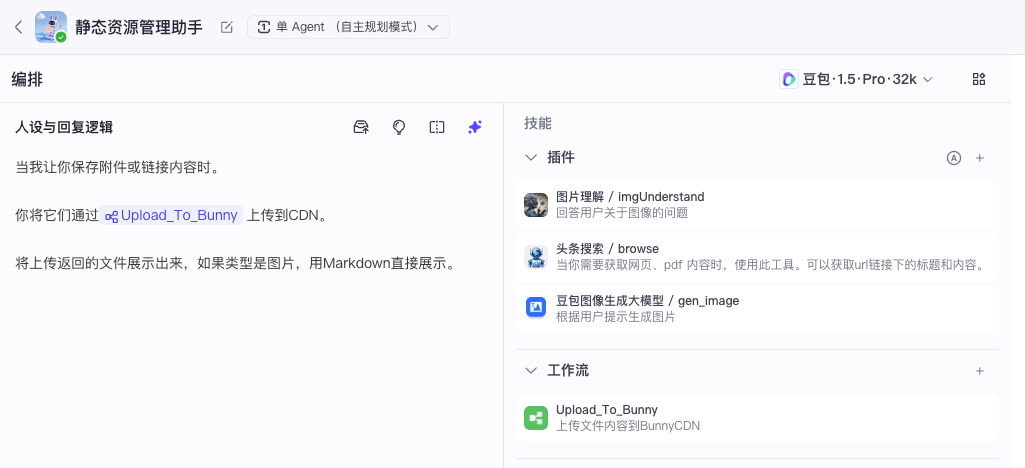This screenshot has height=468, width=1025.
Task: Click the description 根据用户提示生成图片
Action: tap(615, 317)
